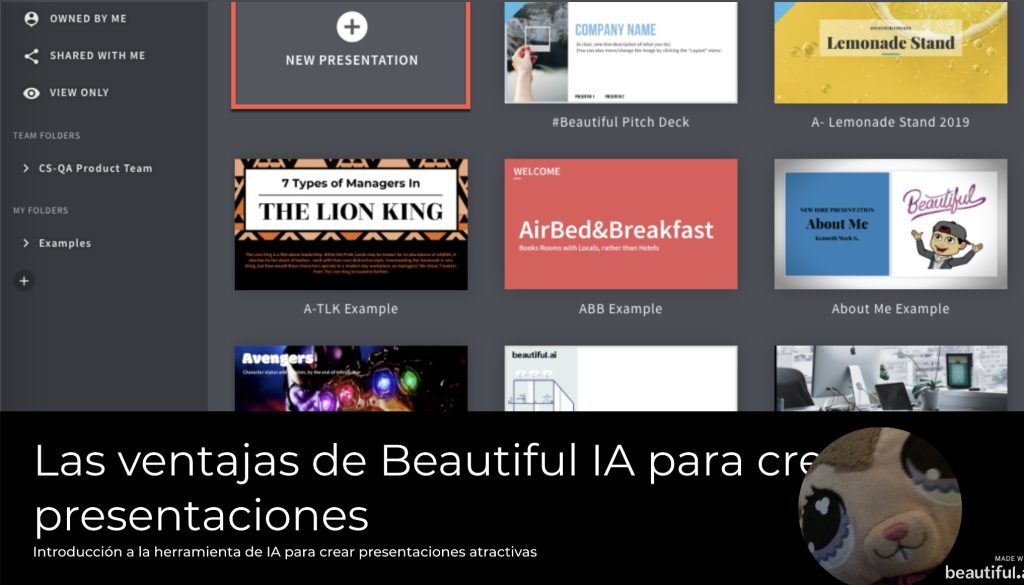The height and width of the screenshot is (585, 1024).
Task: Click the "TEAM FOLDERS" section heading
Action: [46, 136]
